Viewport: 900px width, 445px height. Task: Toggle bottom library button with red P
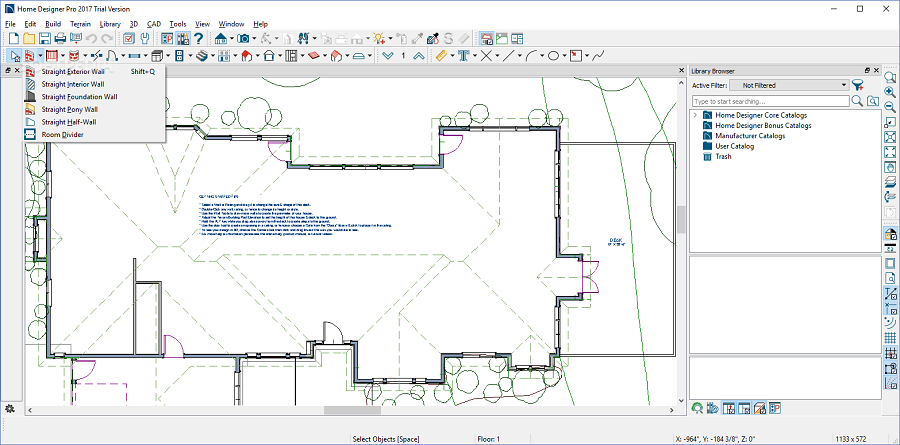(x=774, y=408)
